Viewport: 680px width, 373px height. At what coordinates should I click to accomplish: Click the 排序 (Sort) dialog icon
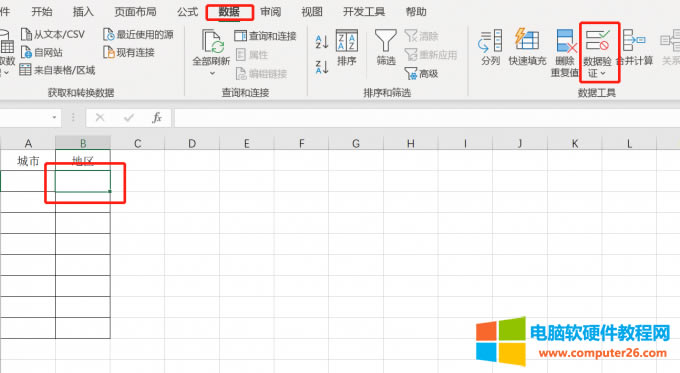[347, 41]
